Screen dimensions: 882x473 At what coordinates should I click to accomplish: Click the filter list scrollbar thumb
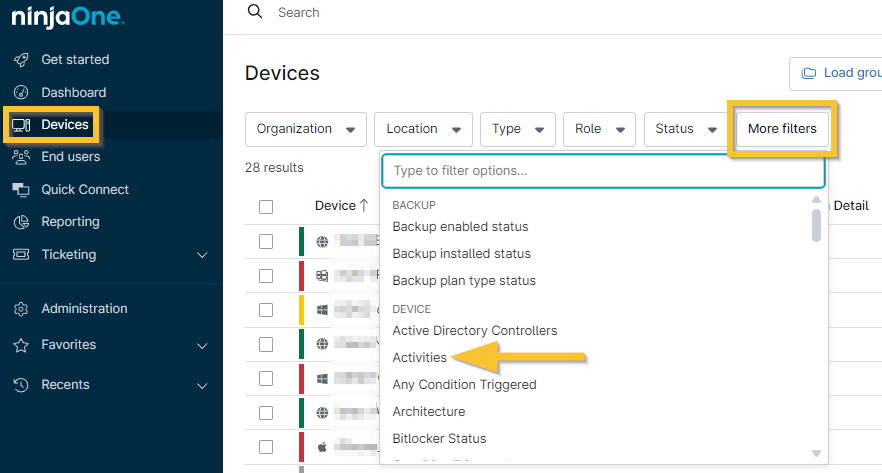[x=816, y=225]
